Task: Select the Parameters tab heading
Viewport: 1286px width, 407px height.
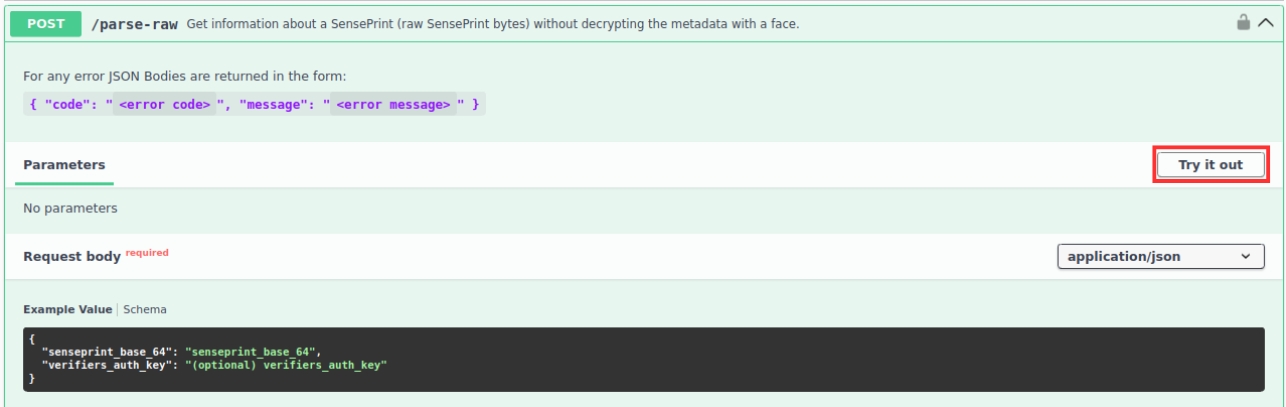Action: (64, 165)
